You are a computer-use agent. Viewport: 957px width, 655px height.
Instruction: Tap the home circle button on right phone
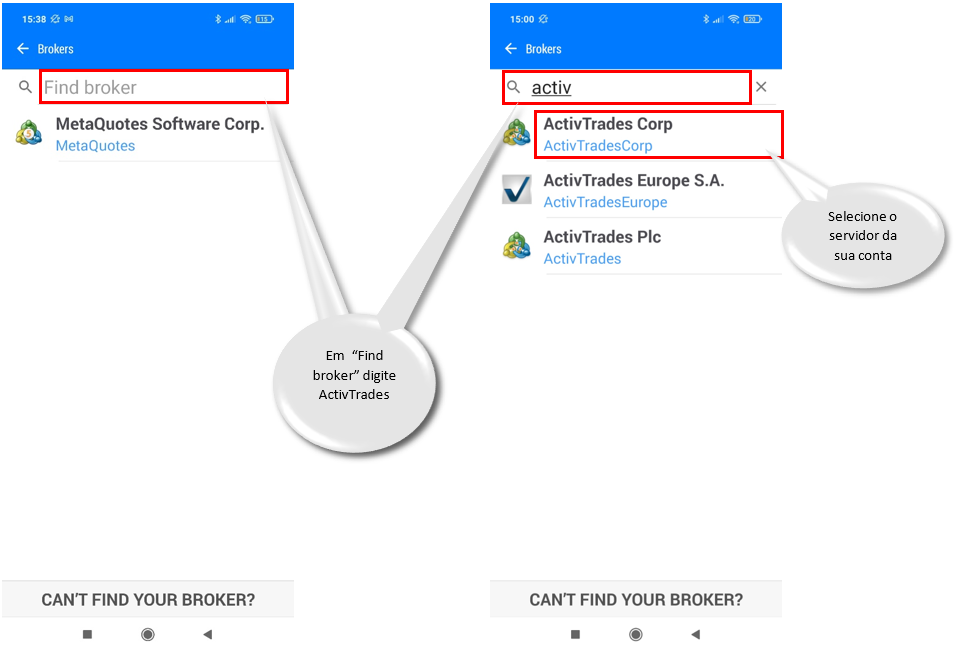pos(635,635)
